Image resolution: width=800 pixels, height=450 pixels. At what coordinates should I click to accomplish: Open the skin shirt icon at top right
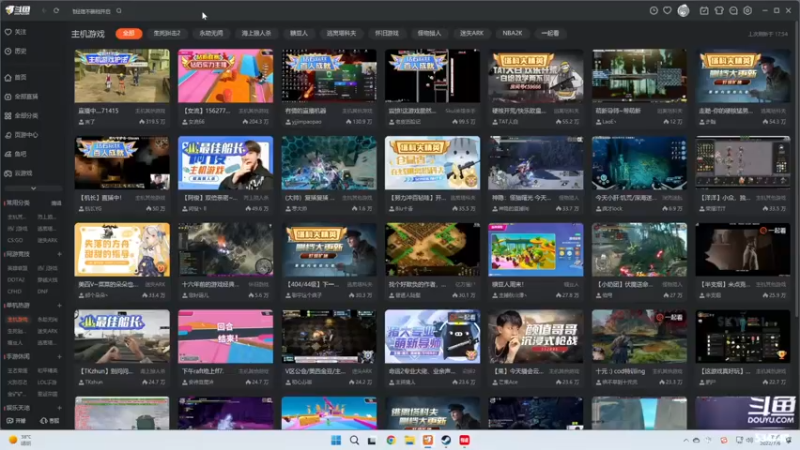719,11
